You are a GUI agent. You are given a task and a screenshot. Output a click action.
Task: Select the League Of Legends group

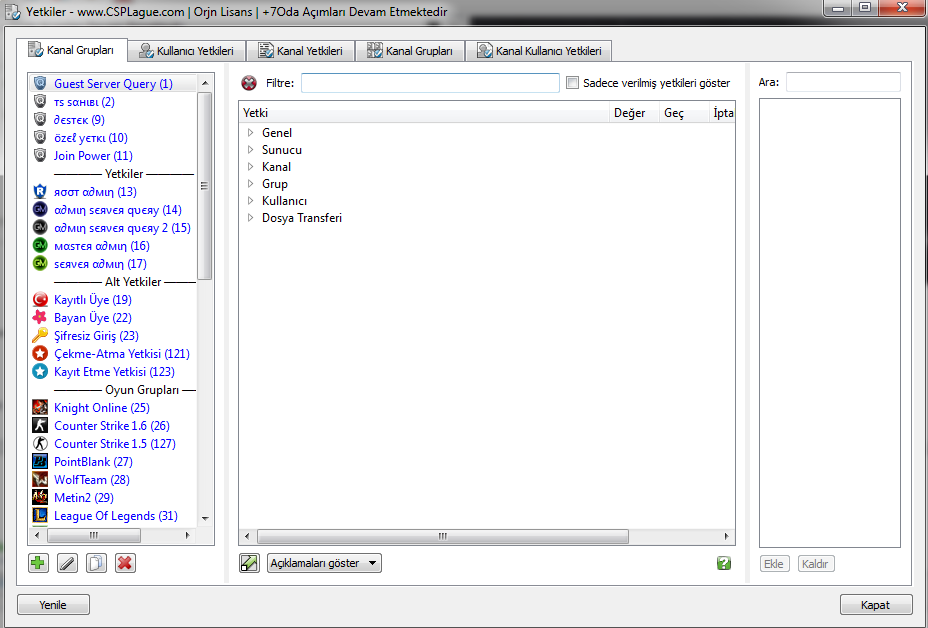point(115,516)
